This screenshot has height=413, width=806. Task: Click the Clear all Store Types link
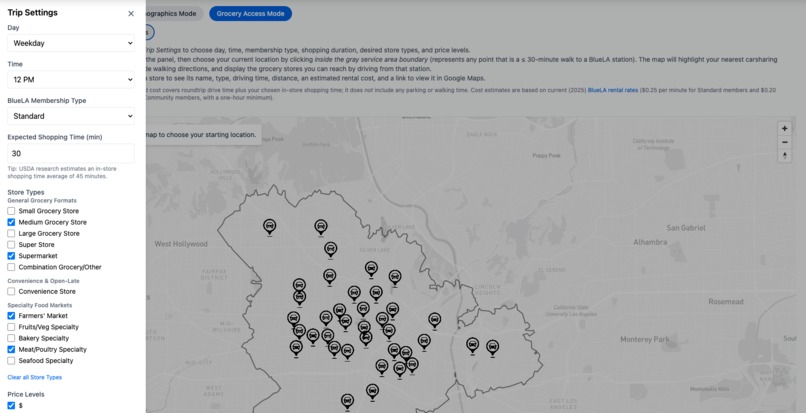[x=34, y=377]
